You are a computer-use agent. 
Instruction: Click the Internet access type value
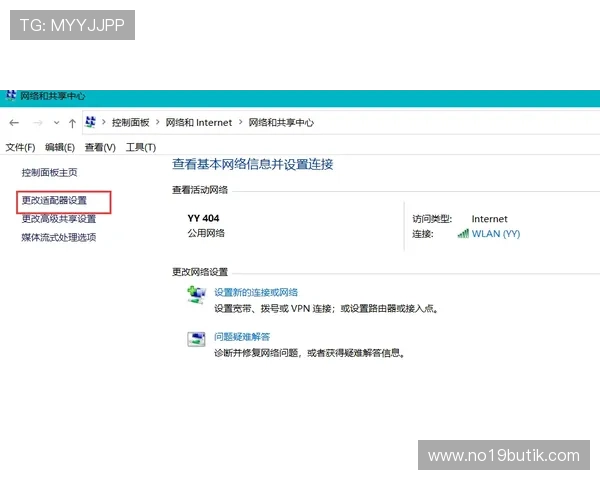489,219
